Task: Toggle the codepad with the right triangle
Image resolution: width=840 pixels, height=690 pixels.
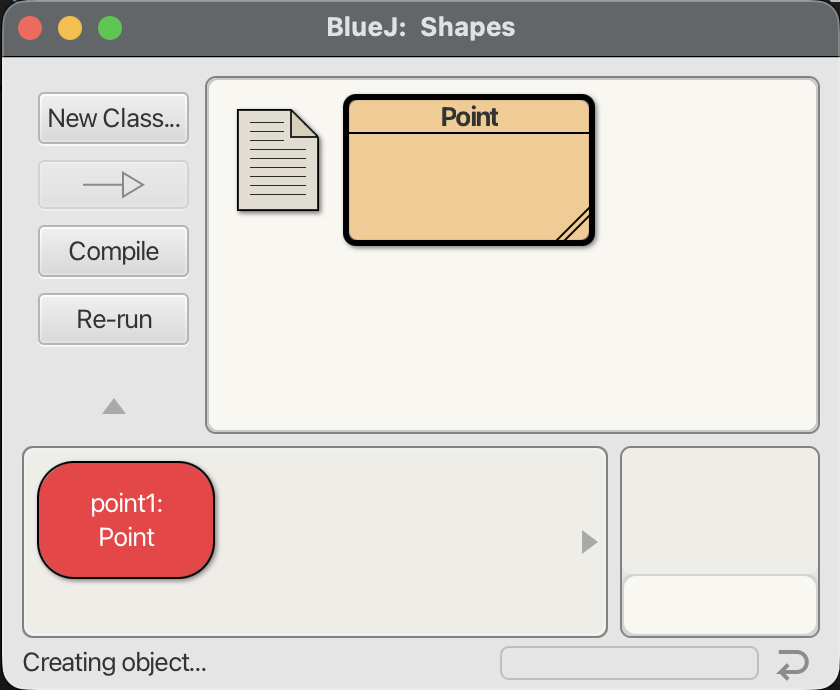Action: point(589,542)
